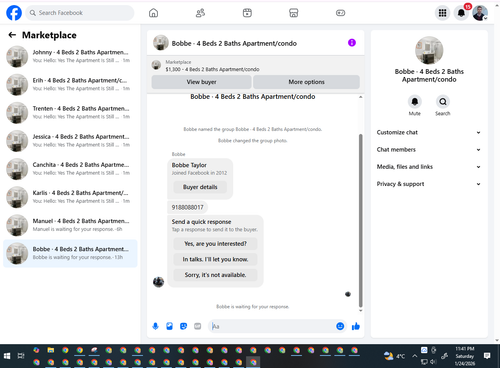Click the chat scrollbar up arrow
Image resolution: width=500 pixels, height=368 pixels.
pyautogui.click(x=360, y=97)
